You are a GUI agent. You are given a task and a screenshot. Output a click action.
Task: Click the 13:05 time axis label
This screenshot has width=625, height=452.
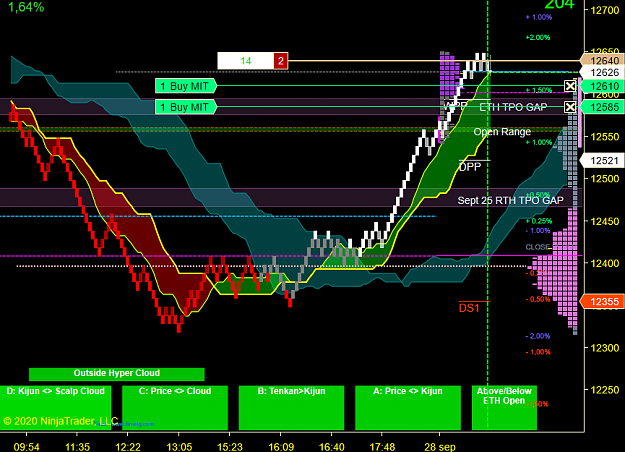(x=179, y=447)
